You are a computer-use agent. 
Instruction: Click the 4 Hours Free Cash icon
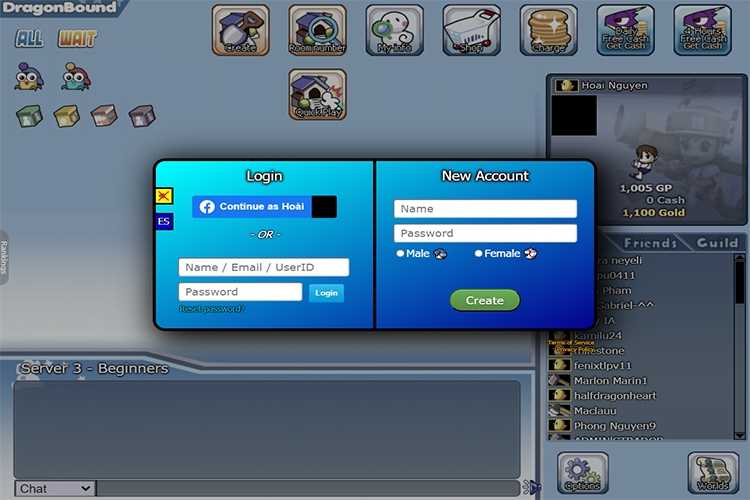pyautogui.click(x=703, y=30)
